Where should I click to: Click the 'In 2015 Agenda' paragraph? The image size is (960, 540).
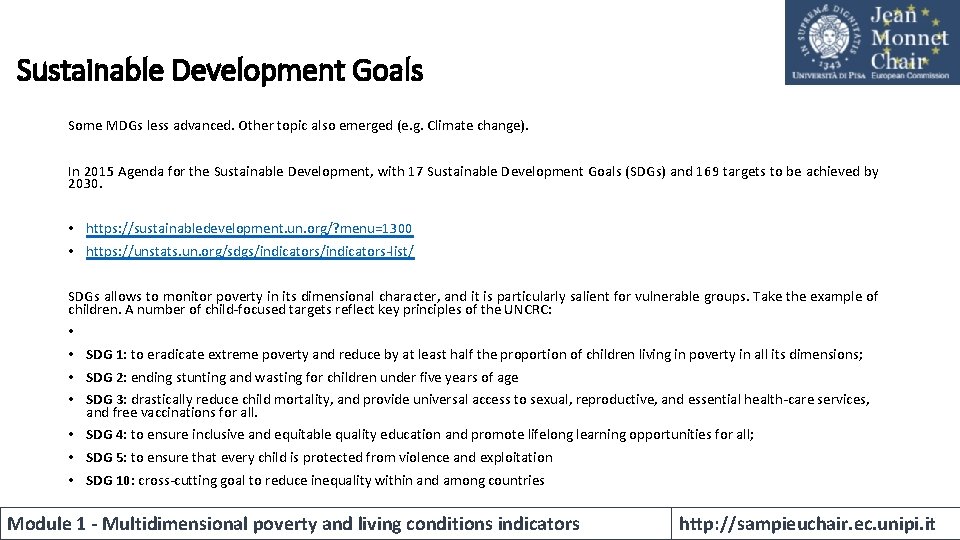point(473,178)
